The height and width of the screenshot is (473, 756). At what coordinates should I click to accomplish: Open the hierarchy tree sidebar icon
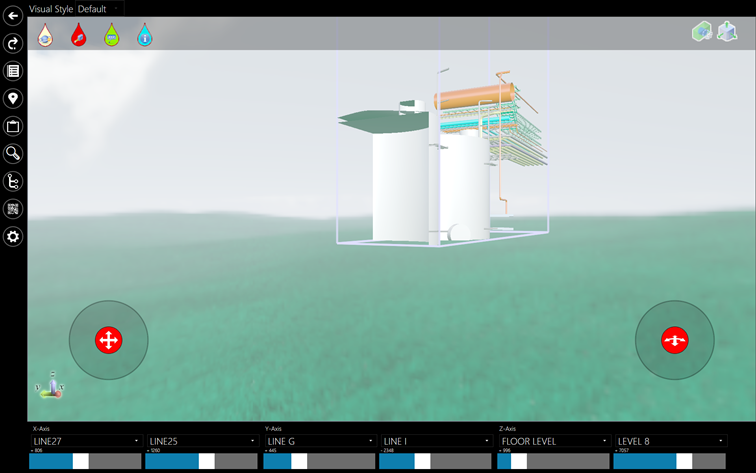click(13, 182)
